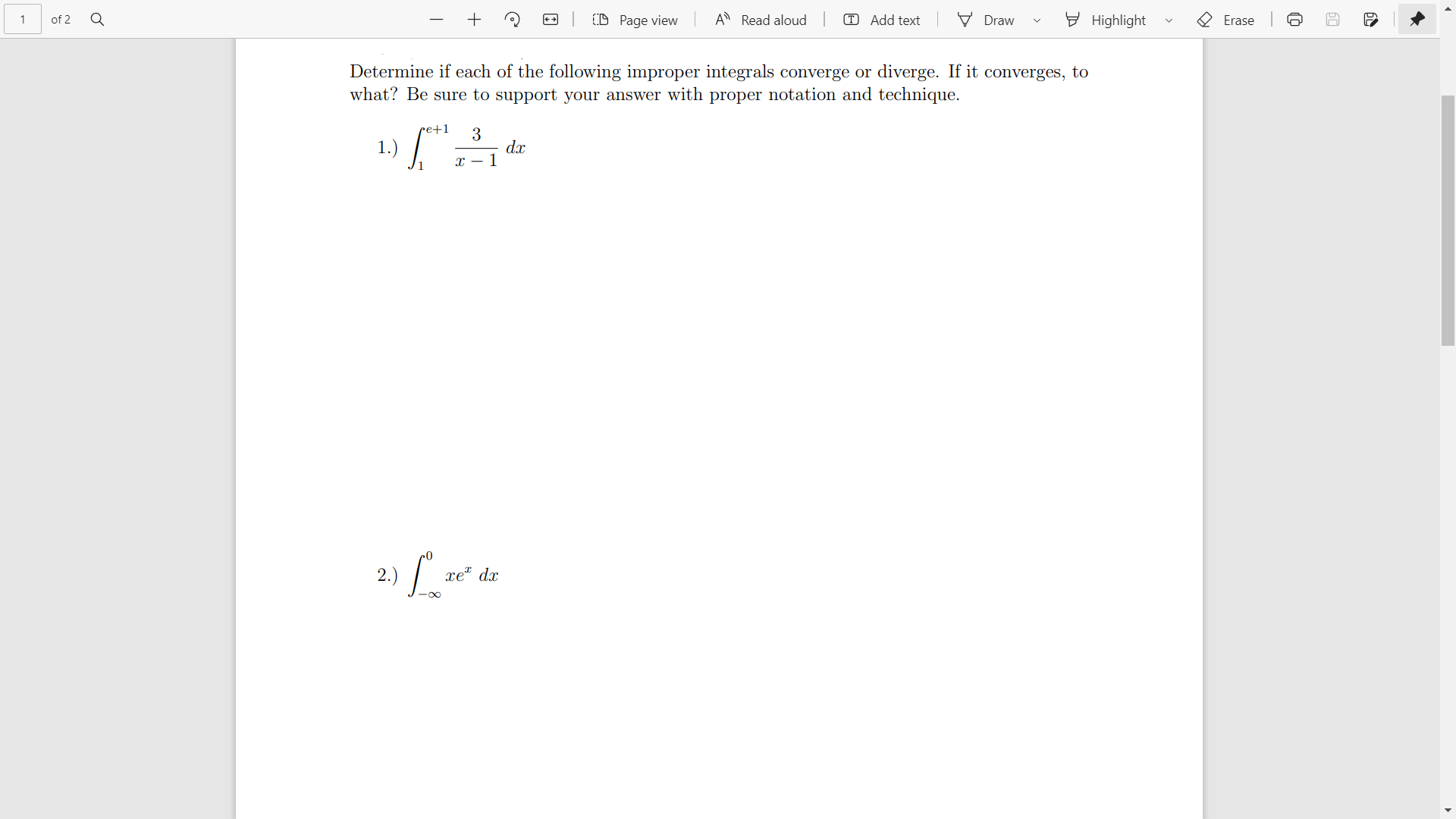Open the document search tool
Viewport: 1456px width, 819px height.
(97, 19)
